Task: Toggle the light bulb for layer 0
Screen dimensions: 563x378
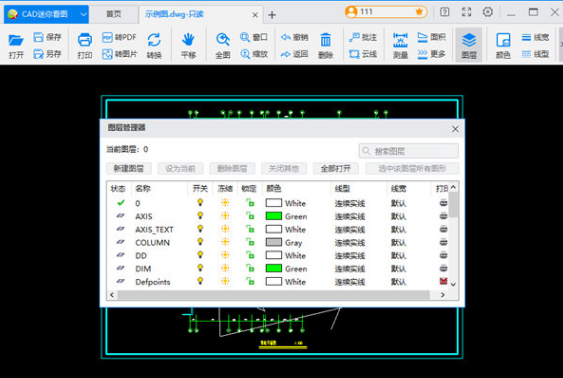Action: (200, 202)
